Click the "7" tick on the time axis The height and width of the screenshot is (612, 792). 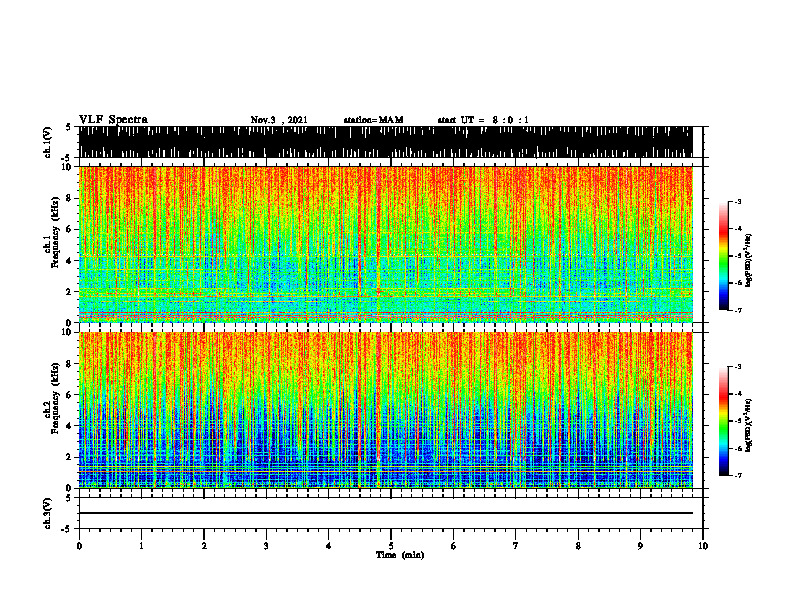[516, 546]
